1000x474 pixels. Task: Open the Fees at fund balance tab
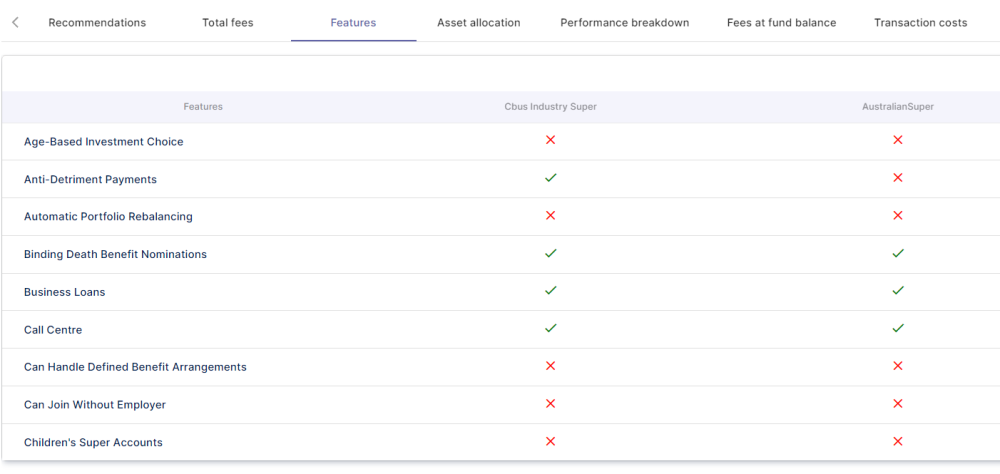click(781, 23)
